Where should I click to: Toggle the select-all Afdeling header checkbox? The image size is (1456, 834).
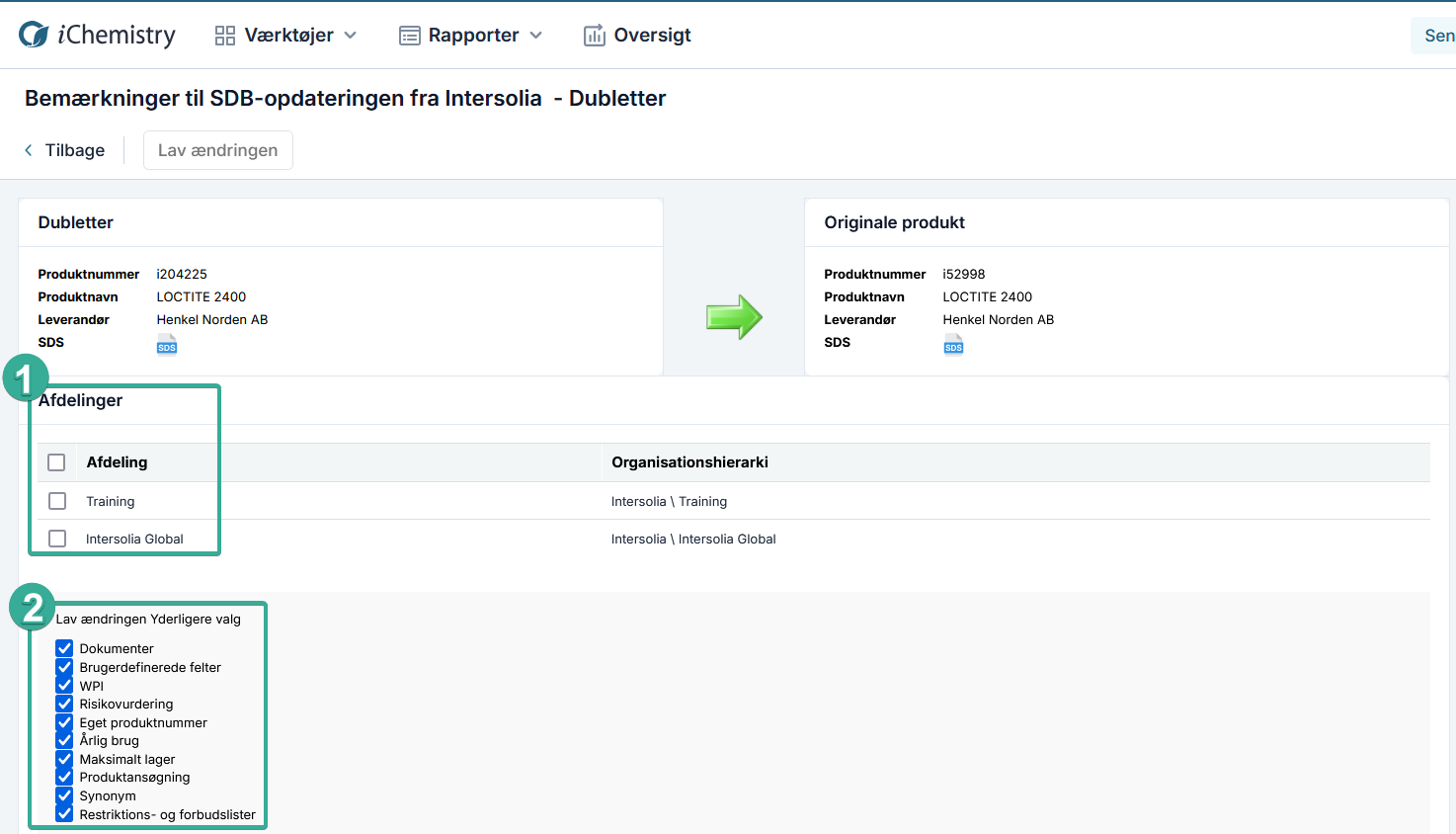coord(56,462)
